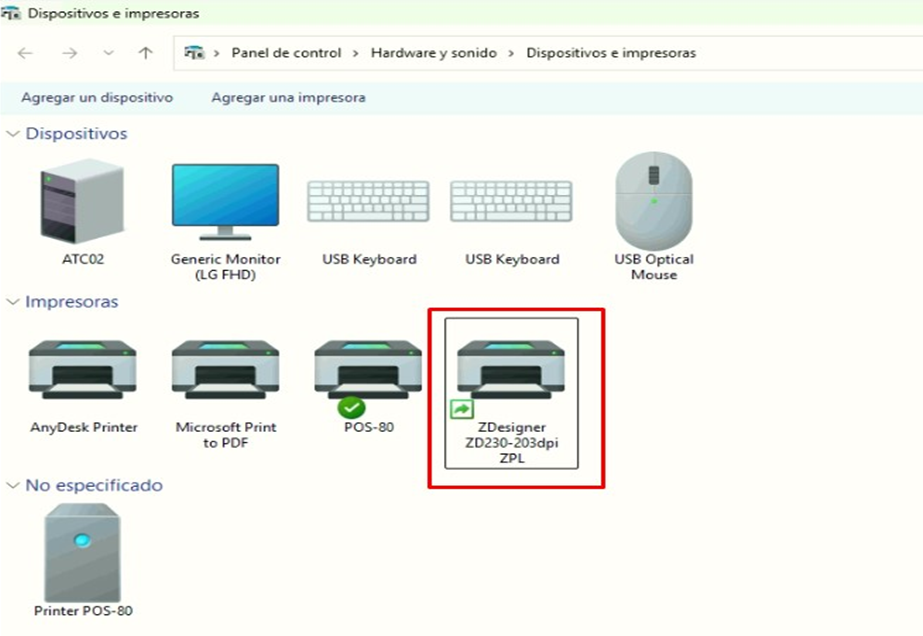Open the recent locations dropdown chevron
Screen dimensions: 923x636
[108, 53]
